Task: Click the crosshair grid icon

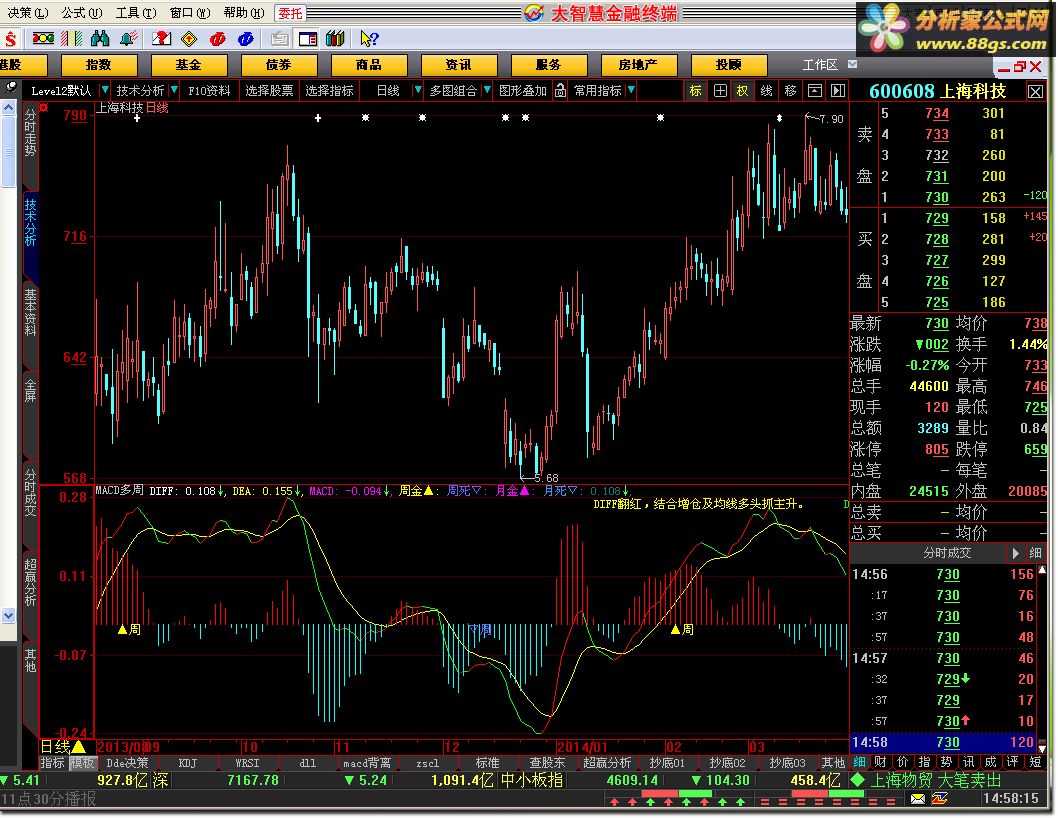Action: [x=720, y=90]
